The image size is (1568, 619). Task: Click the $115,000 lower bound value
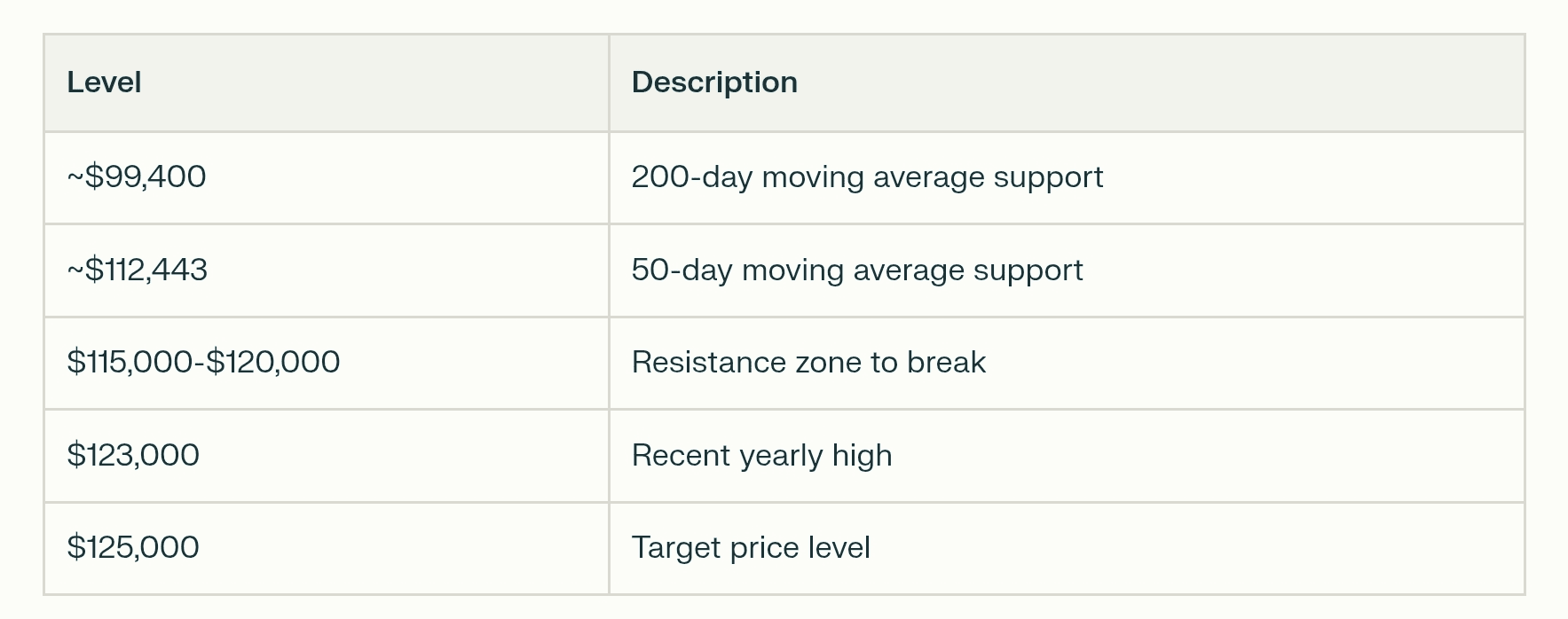point(130,362)
